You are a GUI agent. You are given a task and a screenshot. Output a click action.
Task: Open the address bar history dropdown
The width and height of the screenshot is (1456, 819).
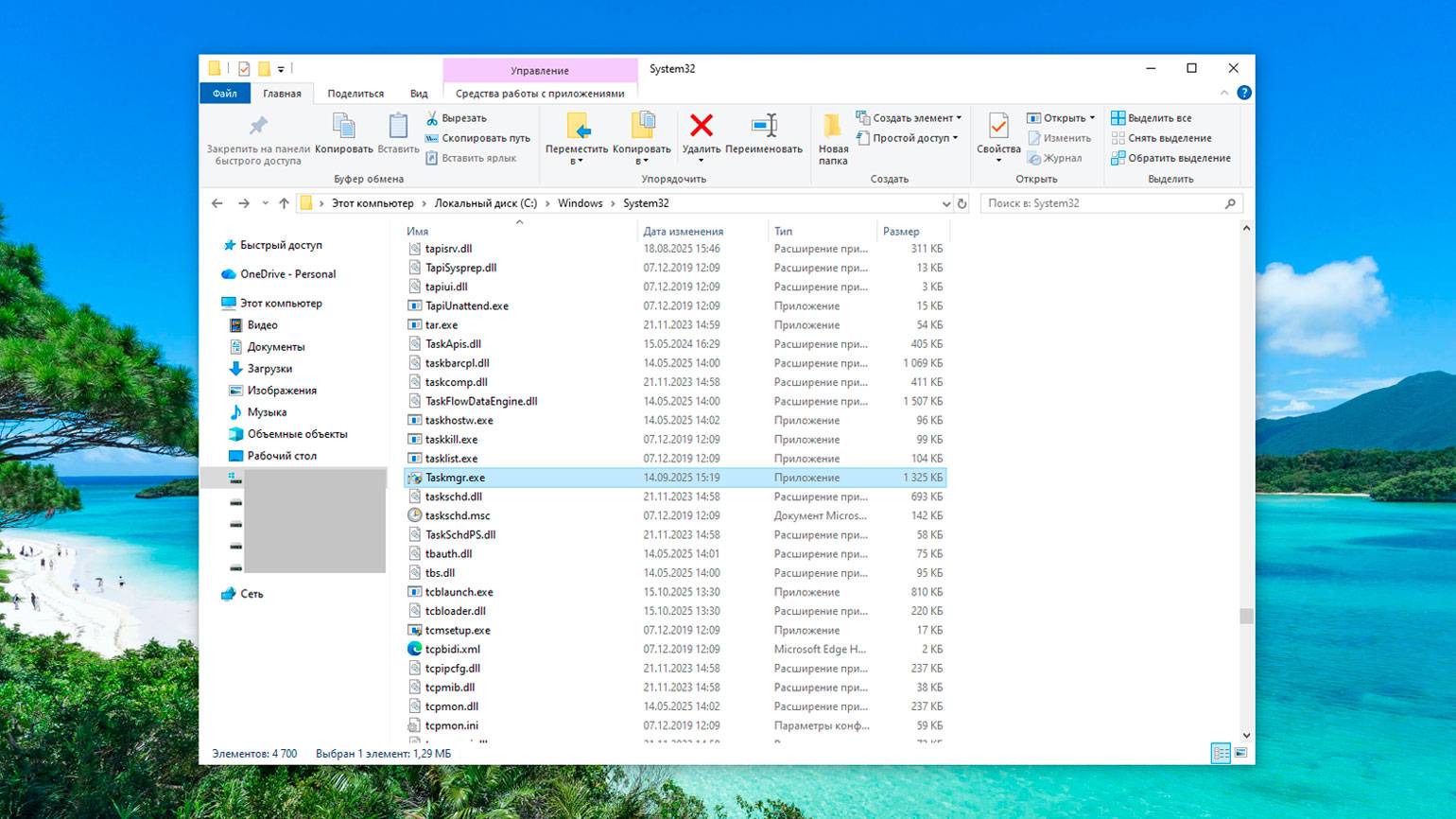(x=945, y=203)
